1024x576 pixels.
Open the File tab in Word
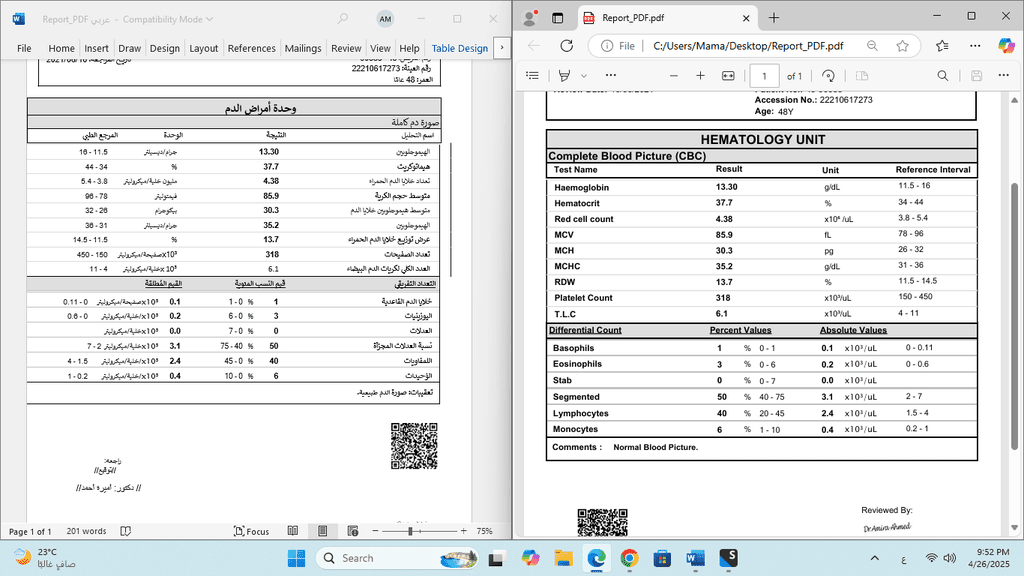point(24,48)
